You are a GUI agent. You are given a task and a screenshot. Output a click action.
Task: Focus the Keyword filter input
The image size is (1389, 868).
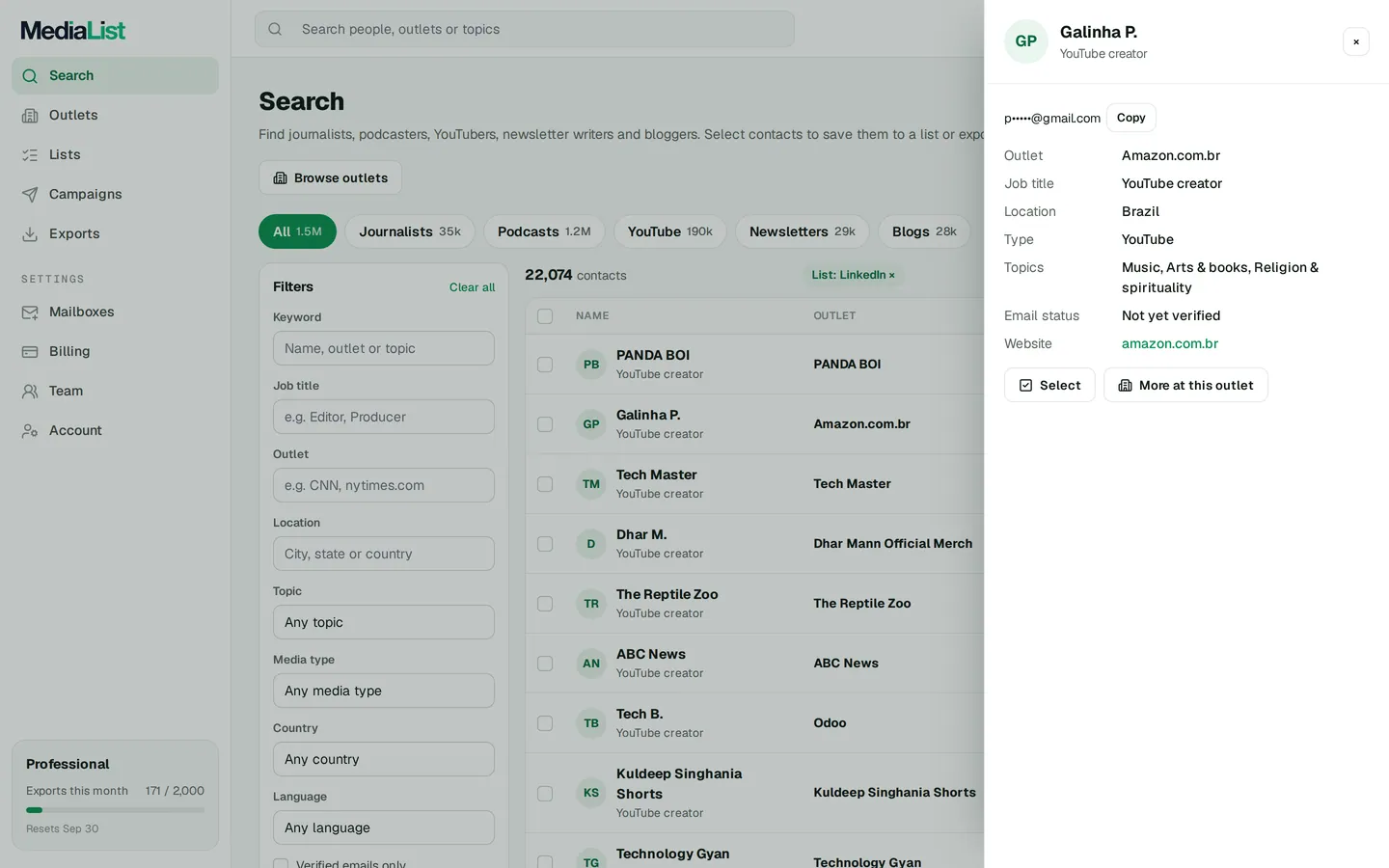[x=384, y=348]
